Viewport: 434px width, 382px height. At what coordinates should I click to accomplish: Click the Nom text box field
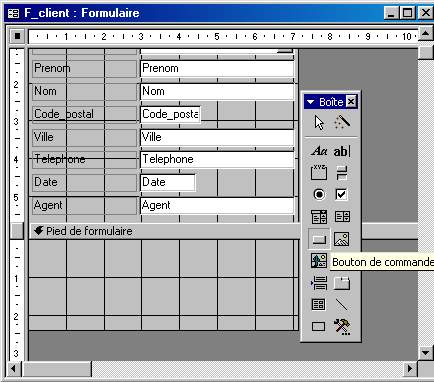pos(217,91)
